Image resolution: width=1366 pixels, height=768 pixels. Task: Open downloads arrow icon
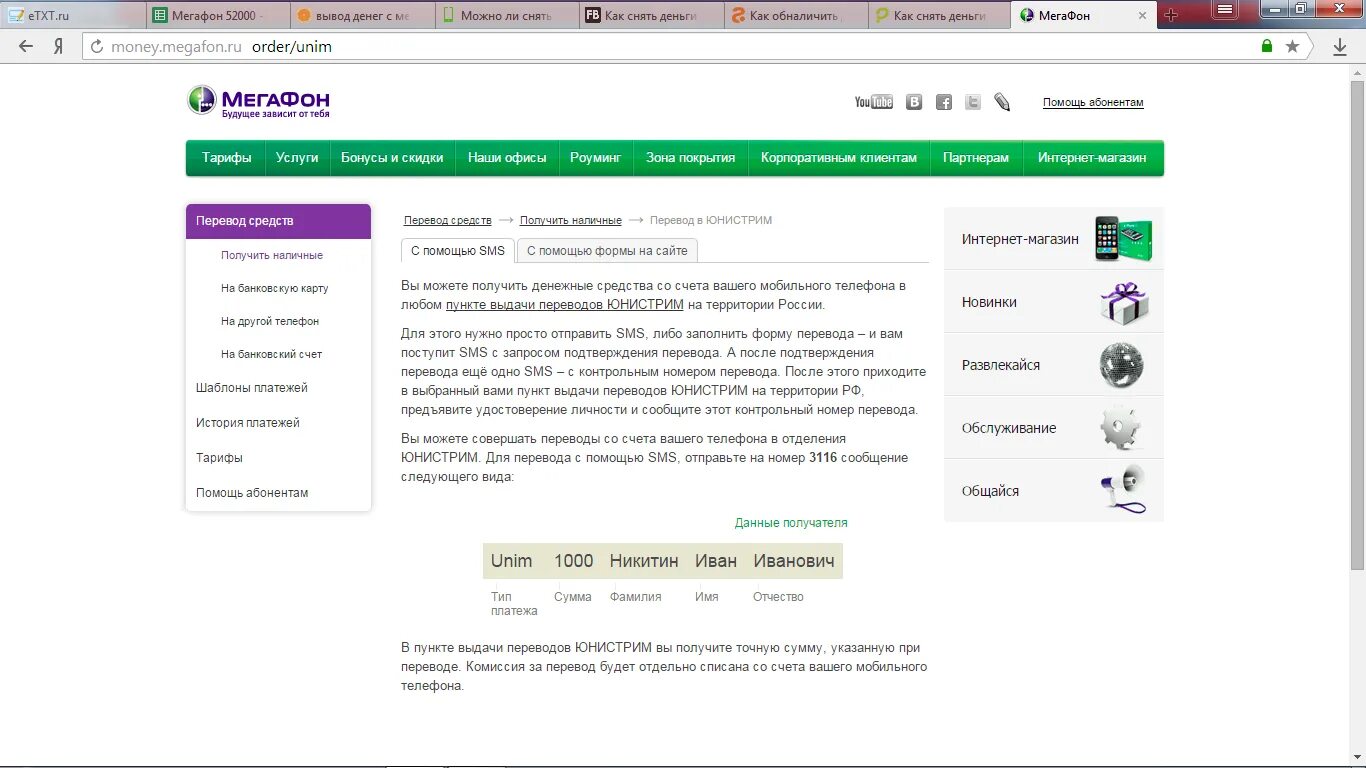coord(1340,46)
